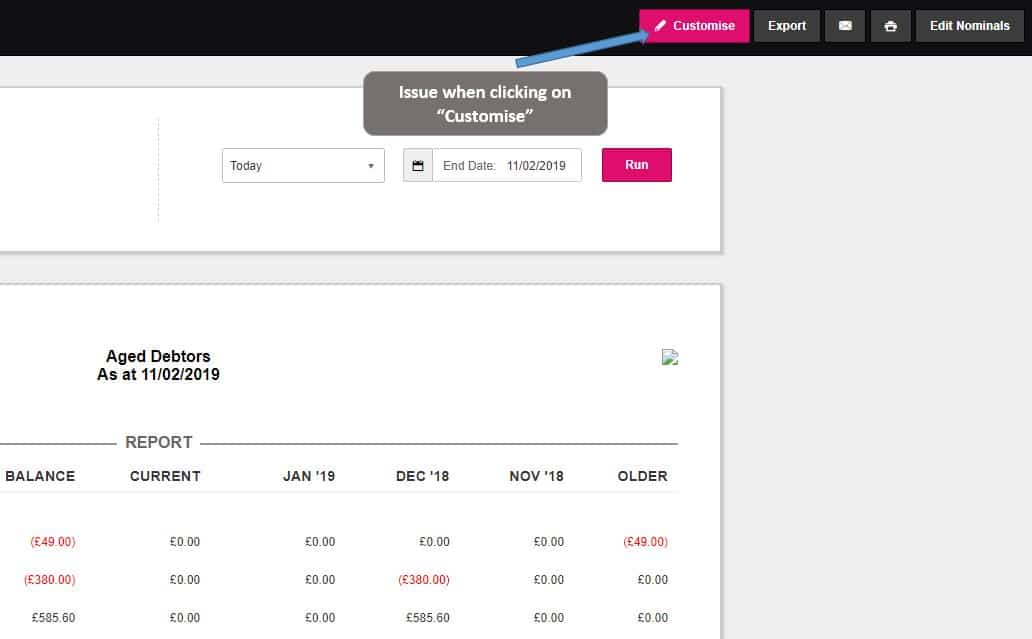Open the Today period dropdown
The width and height of the screenshot is (1032, 639).
coord(302,166)
